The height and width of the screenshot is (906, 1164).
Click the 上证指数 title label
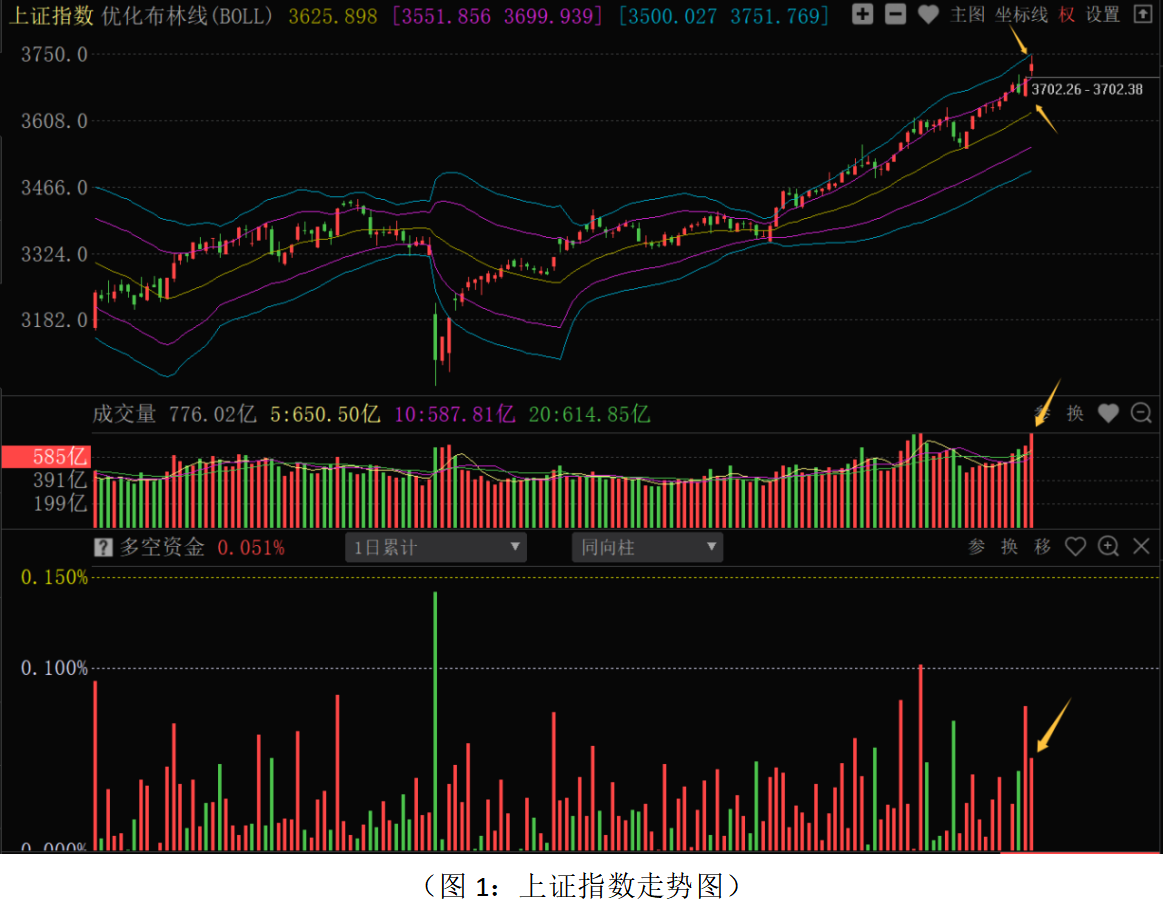(50, 16)
